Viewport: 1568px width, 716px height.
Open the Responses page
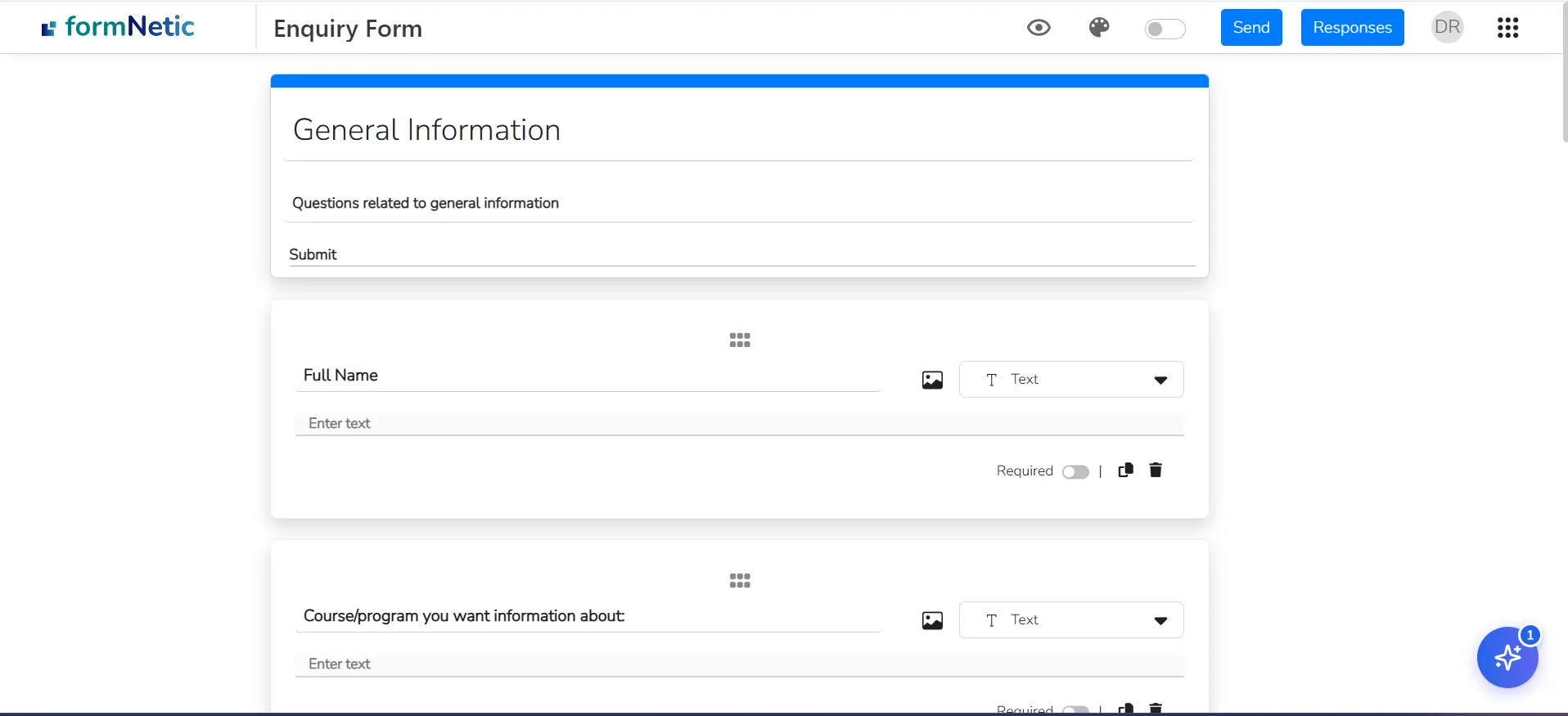[1352, 28]
